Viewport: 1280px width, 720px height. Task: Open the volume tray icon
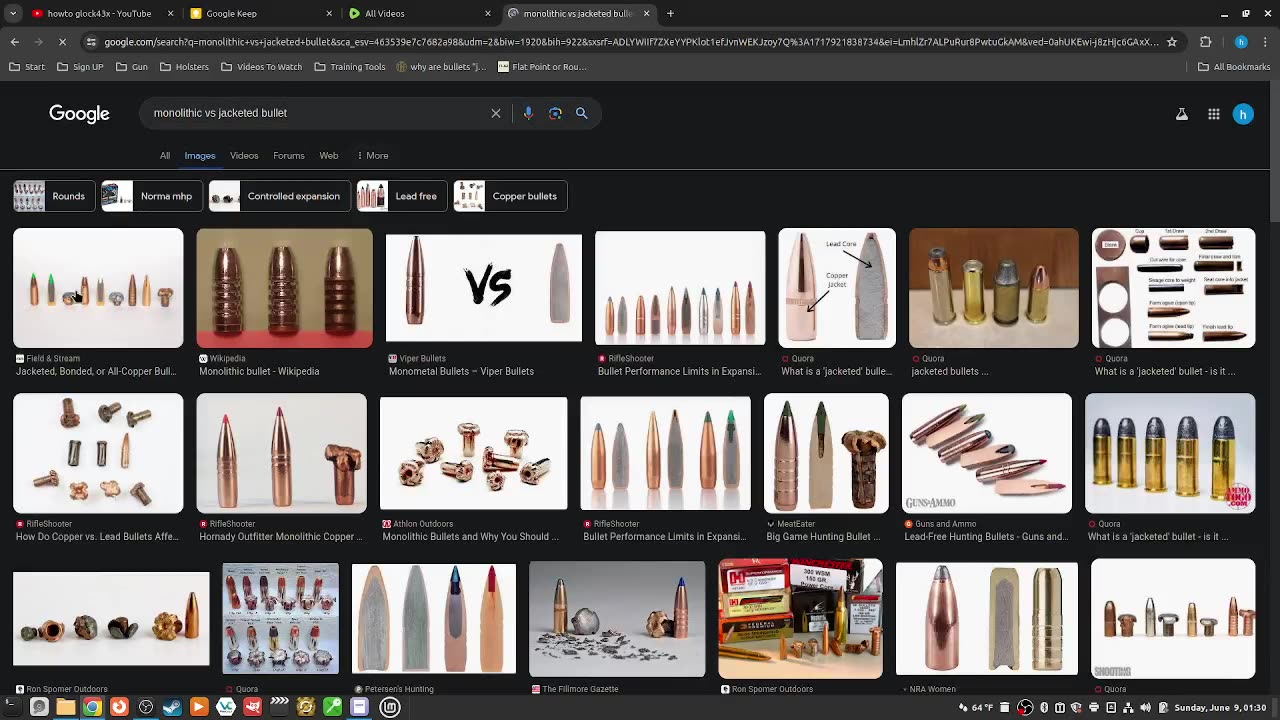pos(1145,708)
